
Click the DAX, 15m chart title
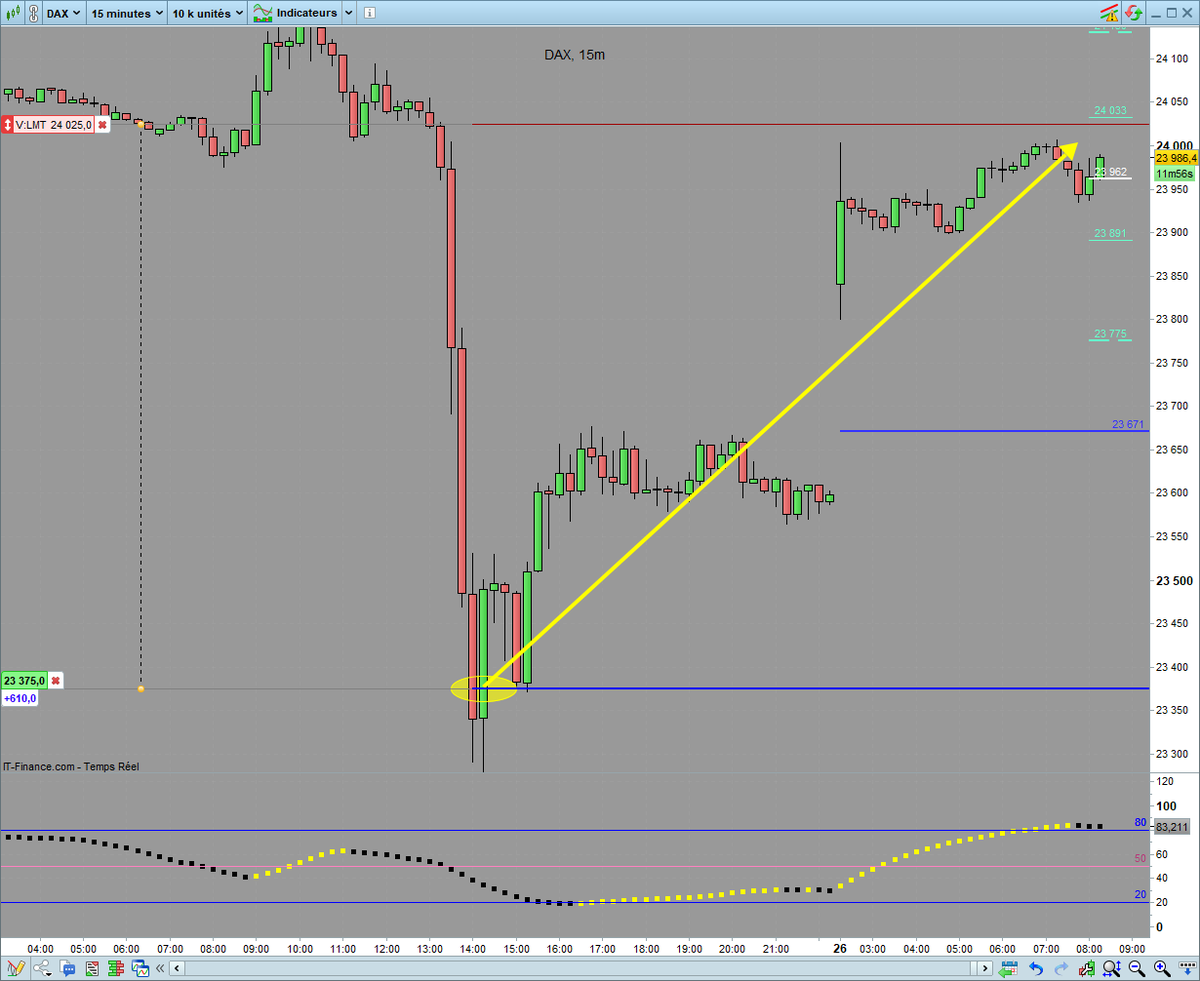(x=574, y=55)
